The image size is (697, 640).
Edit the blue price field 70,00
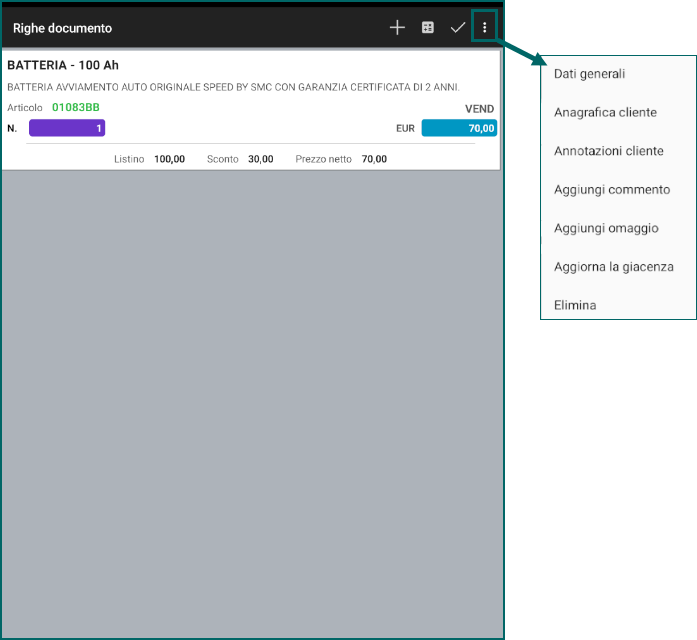459,128
